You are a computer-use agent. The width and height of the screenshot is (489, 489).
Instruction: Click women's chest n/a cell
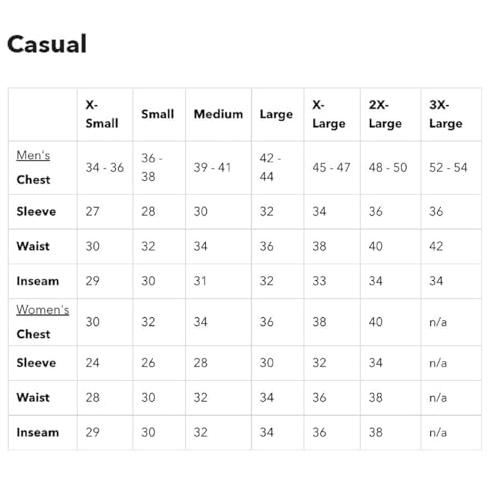point(438,322)
